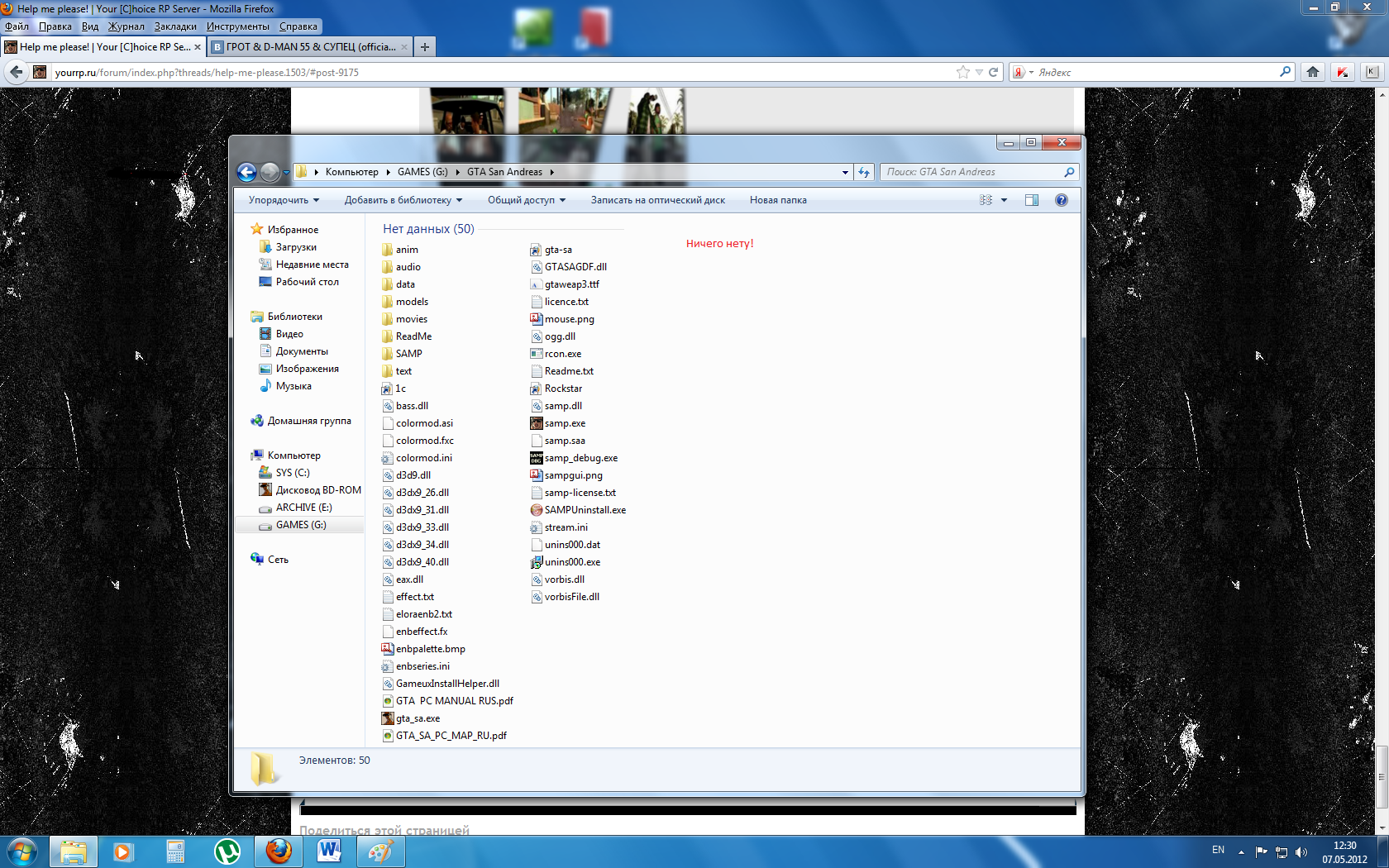This screenshot has height=868, width=1389.
Task: Open a new Firefox tab with plus button
Action: point(424,47)
